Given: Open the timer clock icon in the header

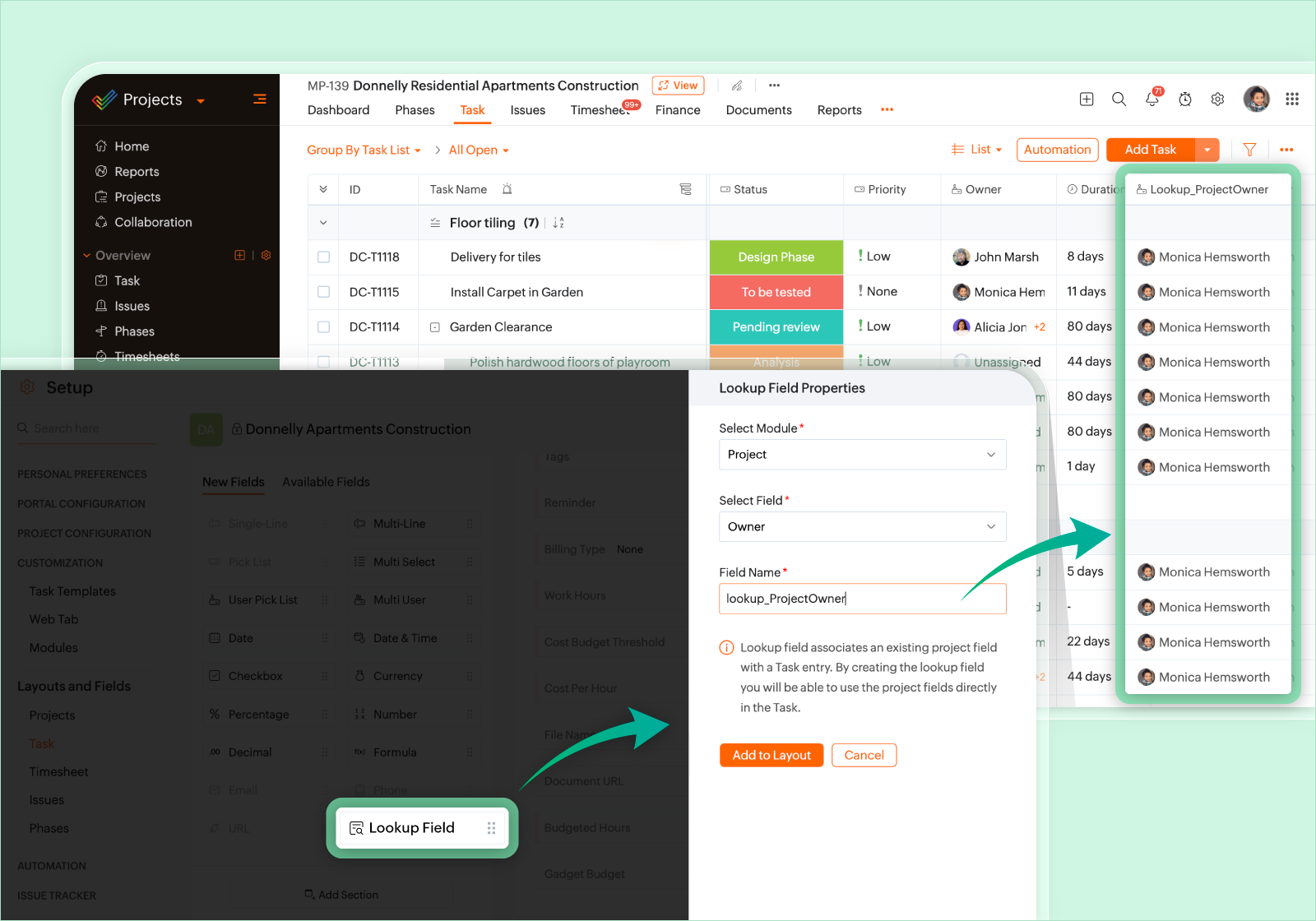Looking at the screenshot, I should click(1185, 99).
